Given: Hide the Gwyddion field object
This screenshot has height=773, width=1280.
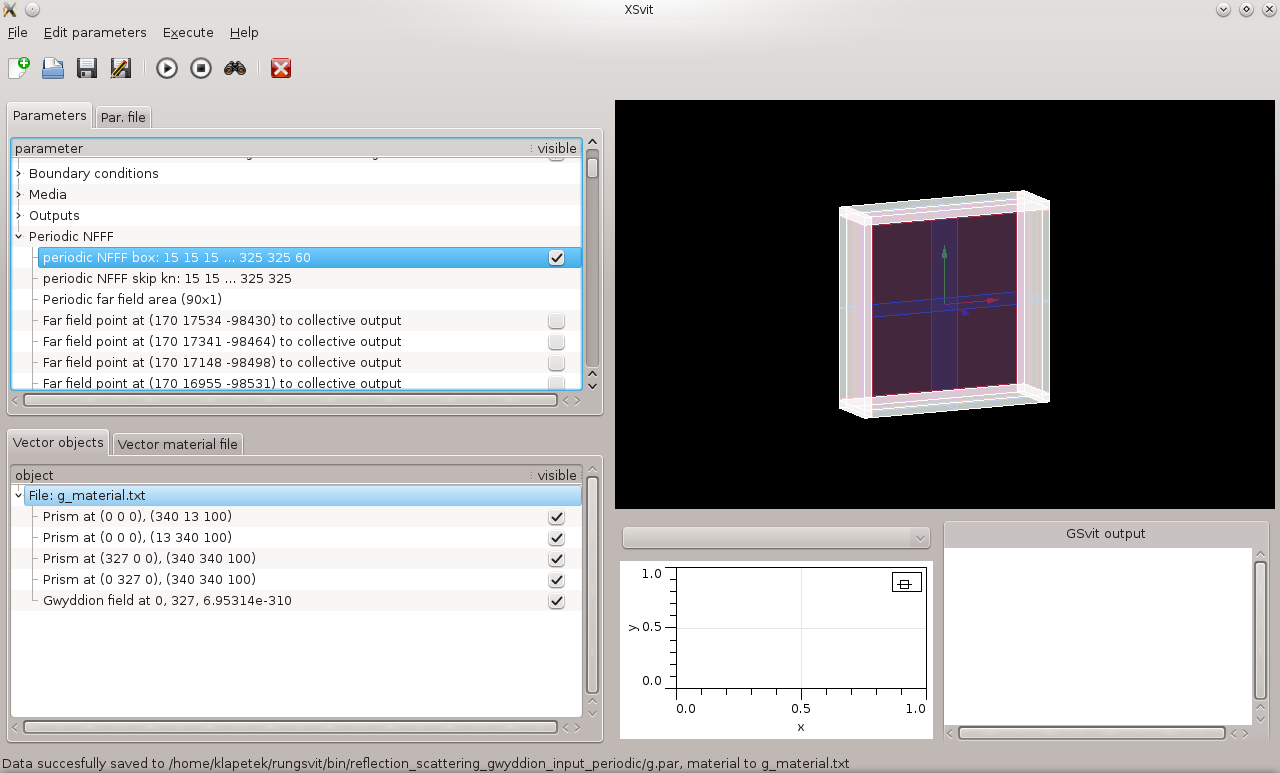Looking at the screenshot, I should [556, 601].
